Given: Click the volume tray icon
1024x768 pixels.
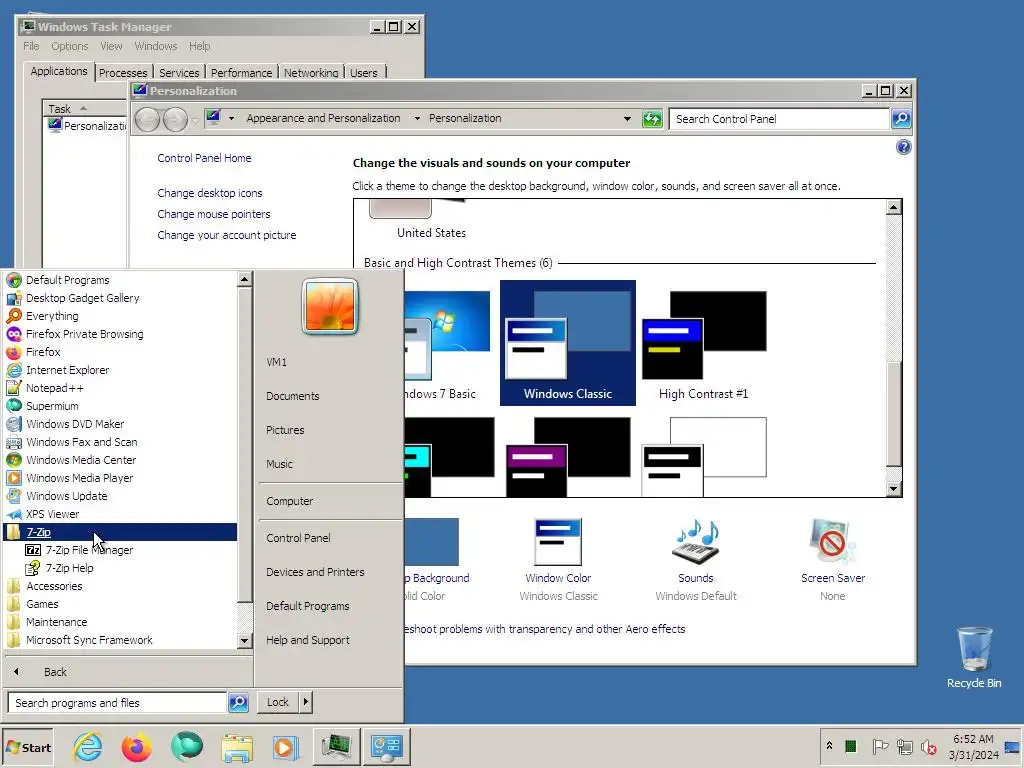Looking at the screenshot, I should point(928,746).
